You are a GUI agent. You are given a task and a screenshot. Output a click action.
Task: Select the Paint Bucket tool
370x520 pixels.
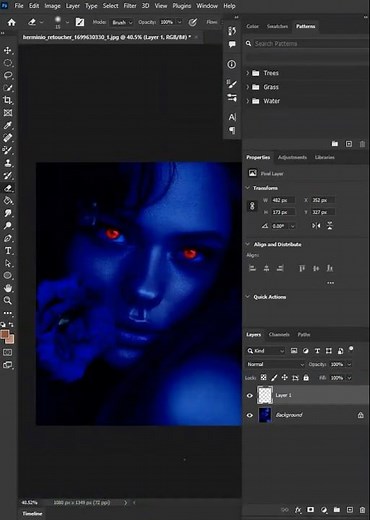pyautogui.click(x=8, y=201)
